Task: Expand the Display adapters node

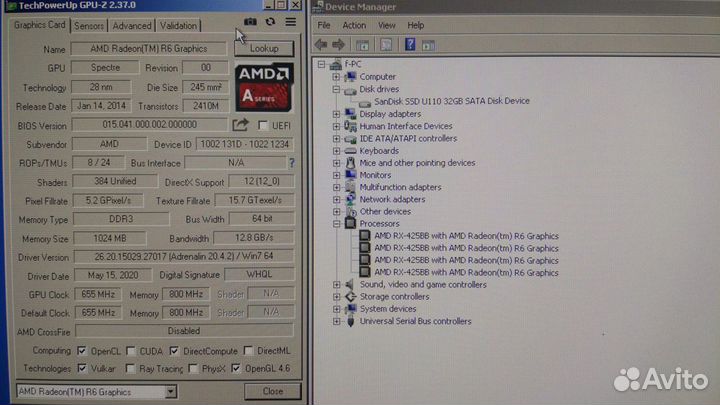Action: pos(336,114)
